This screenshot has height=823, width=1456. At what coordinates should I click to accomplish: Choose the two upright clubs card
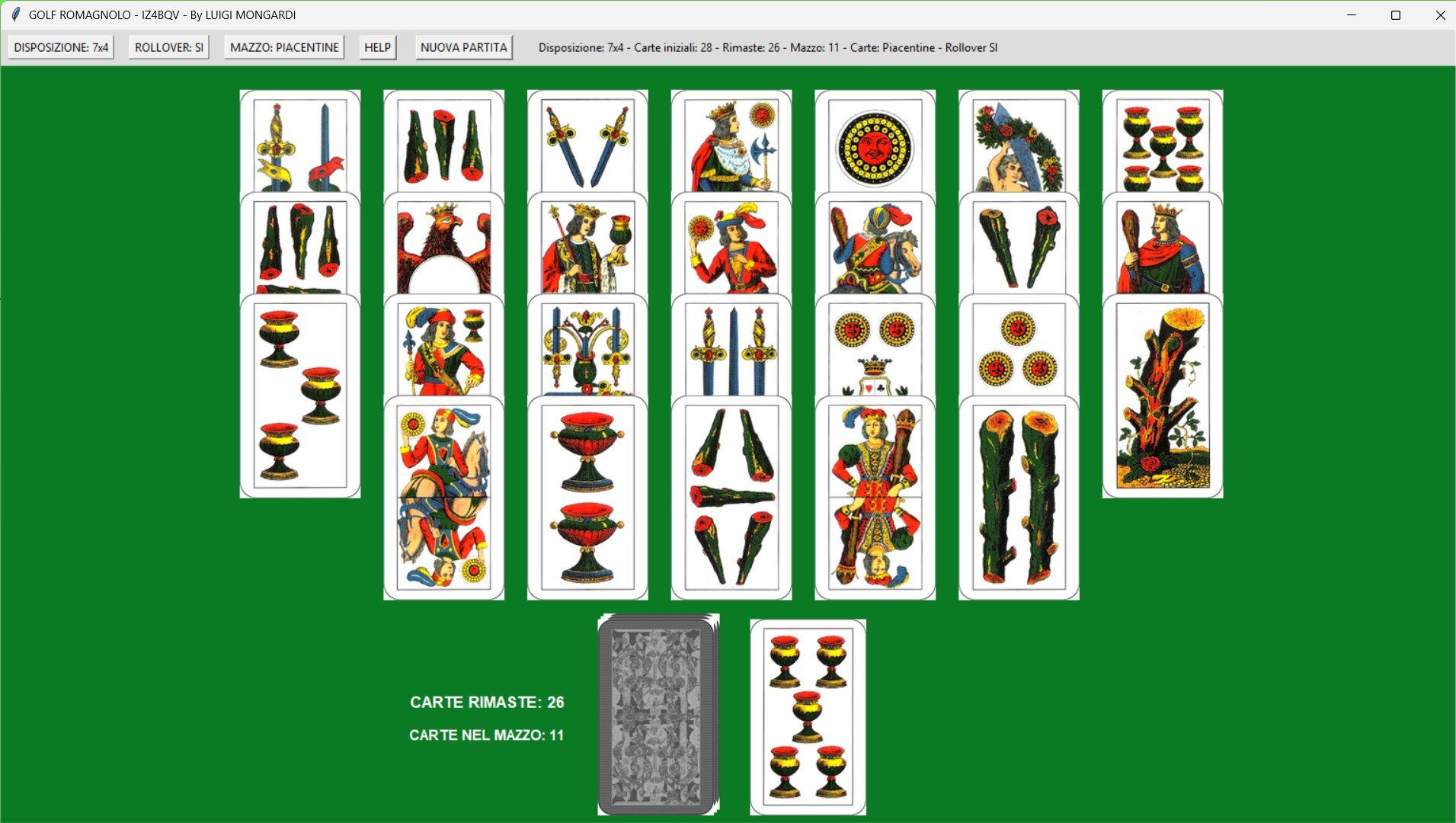coord(1019,498)
